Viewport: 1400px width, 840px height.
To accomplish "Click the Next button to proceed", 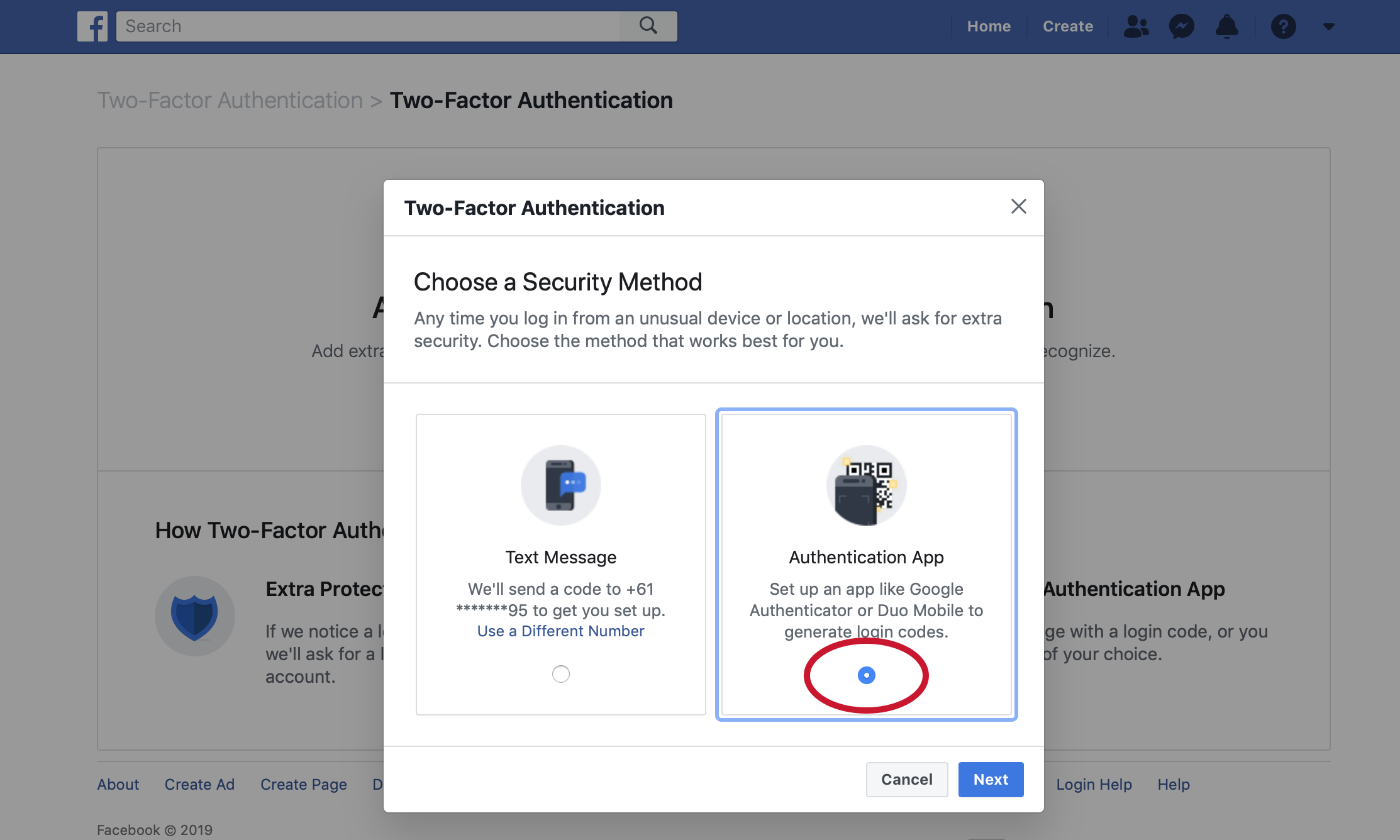I will (x=991, y=779).
